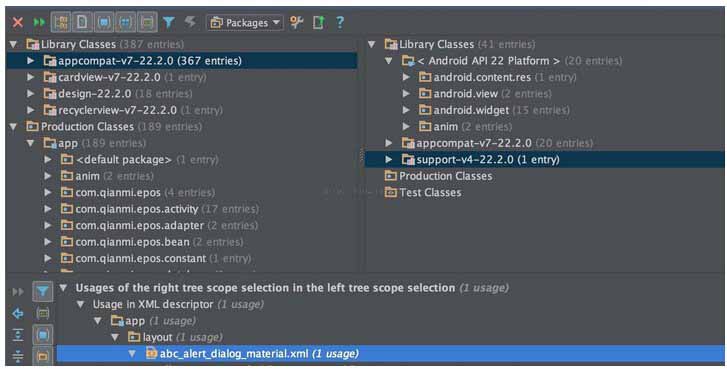Click the blue back arrow in usages panel

pyautogui.click(x=18, y=314)
